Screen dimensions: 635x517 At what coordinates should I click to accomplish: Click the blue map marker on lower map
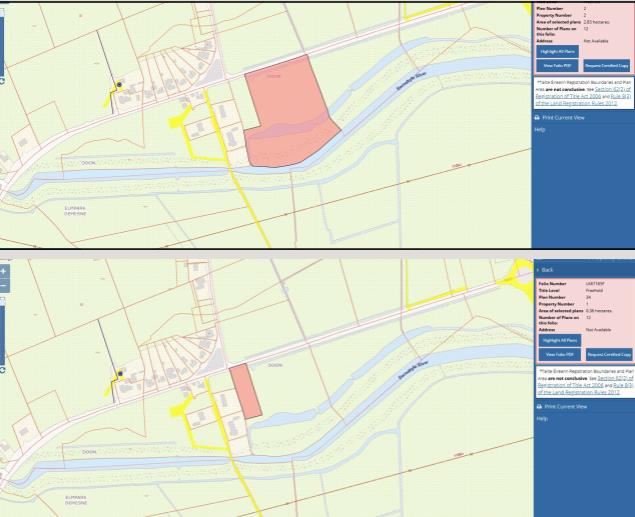point(118,373)
